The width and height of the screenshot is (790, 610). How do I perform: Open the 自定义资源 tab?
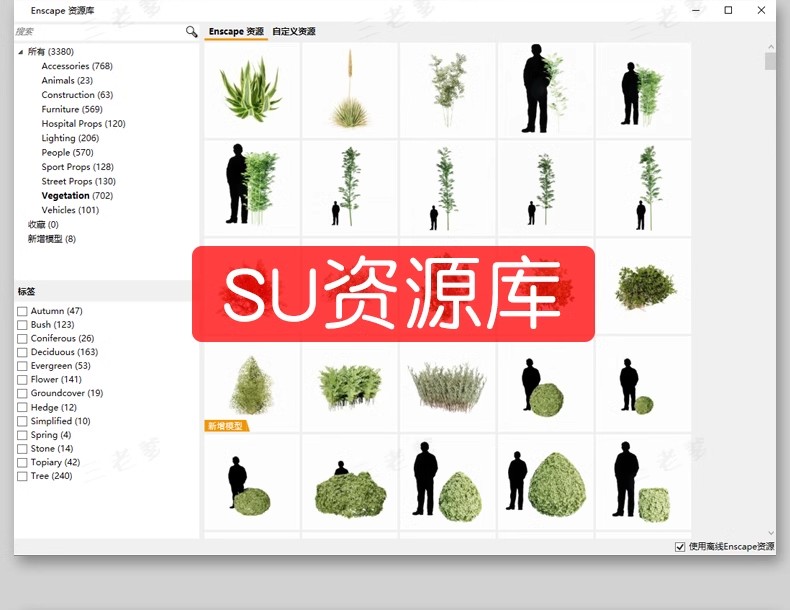click(x=294, y=31)
